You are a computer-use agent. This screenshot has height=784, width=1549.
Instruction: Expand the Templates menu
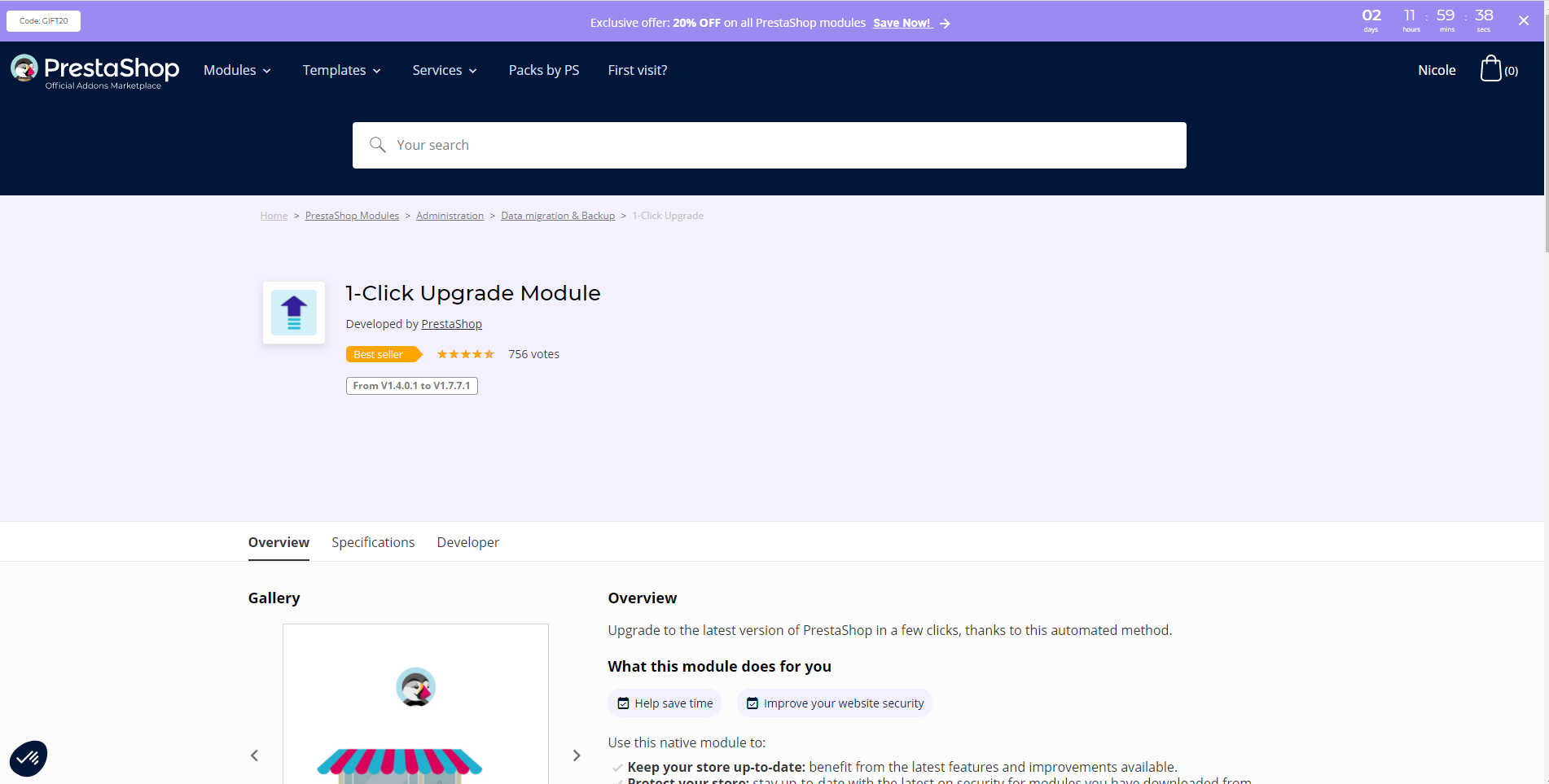click(x=342, y=70)
